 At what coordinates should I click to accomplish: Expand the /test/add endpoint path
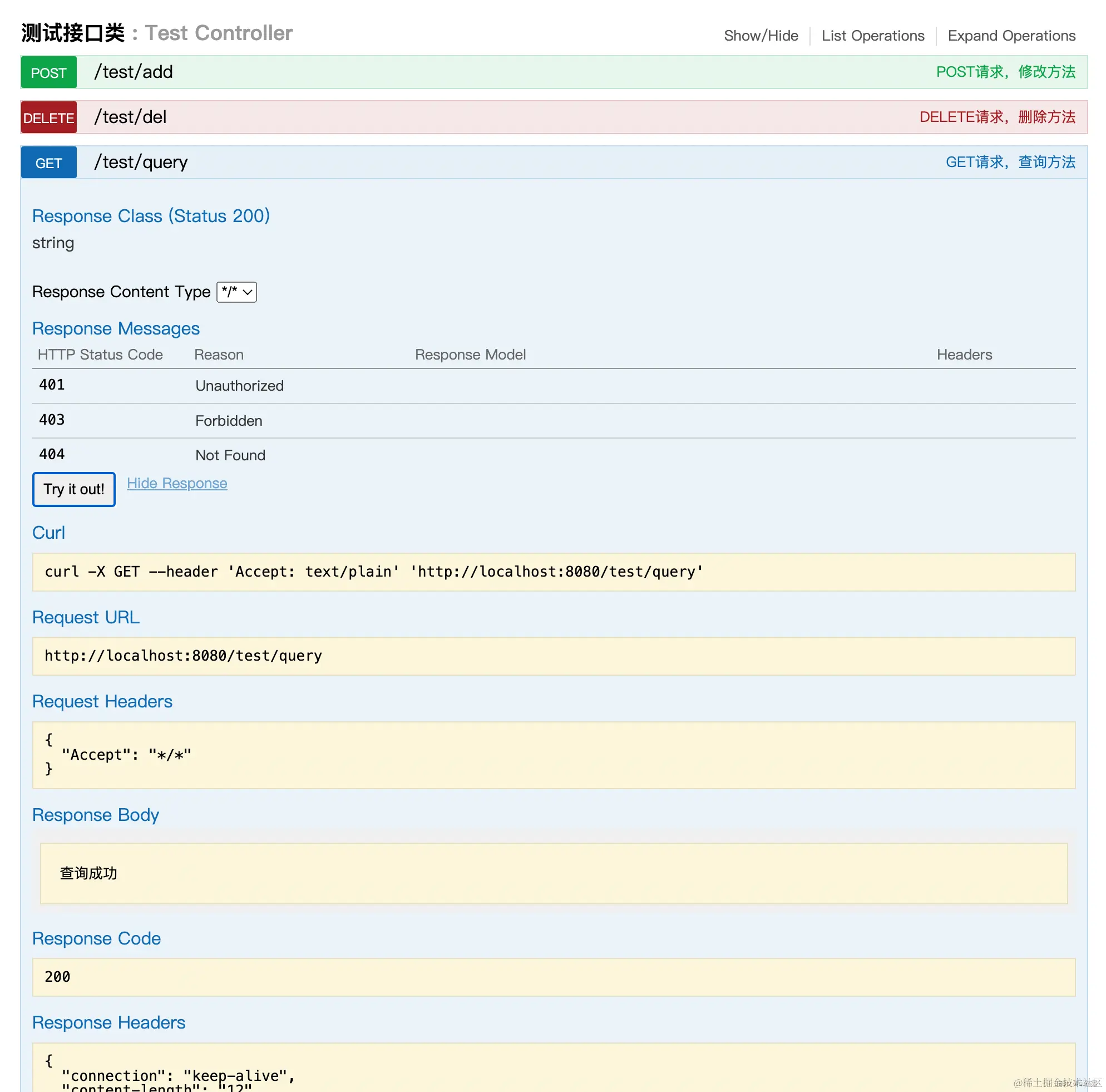point(134,72)
